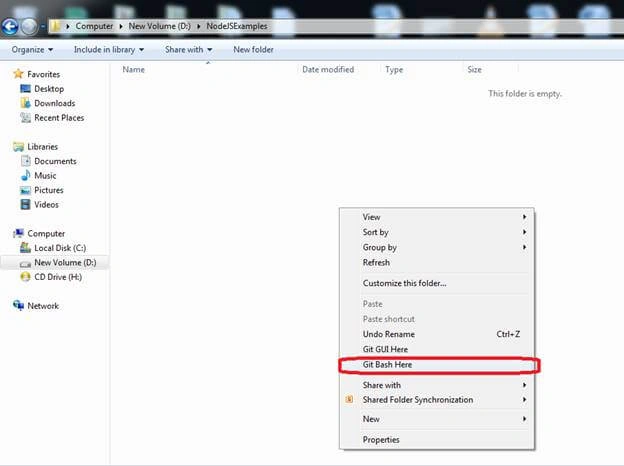Image resolution: width=624 pixels, height=466 pixels.
Task: Click the Back navigation arrow button
Action: (10, 27)
